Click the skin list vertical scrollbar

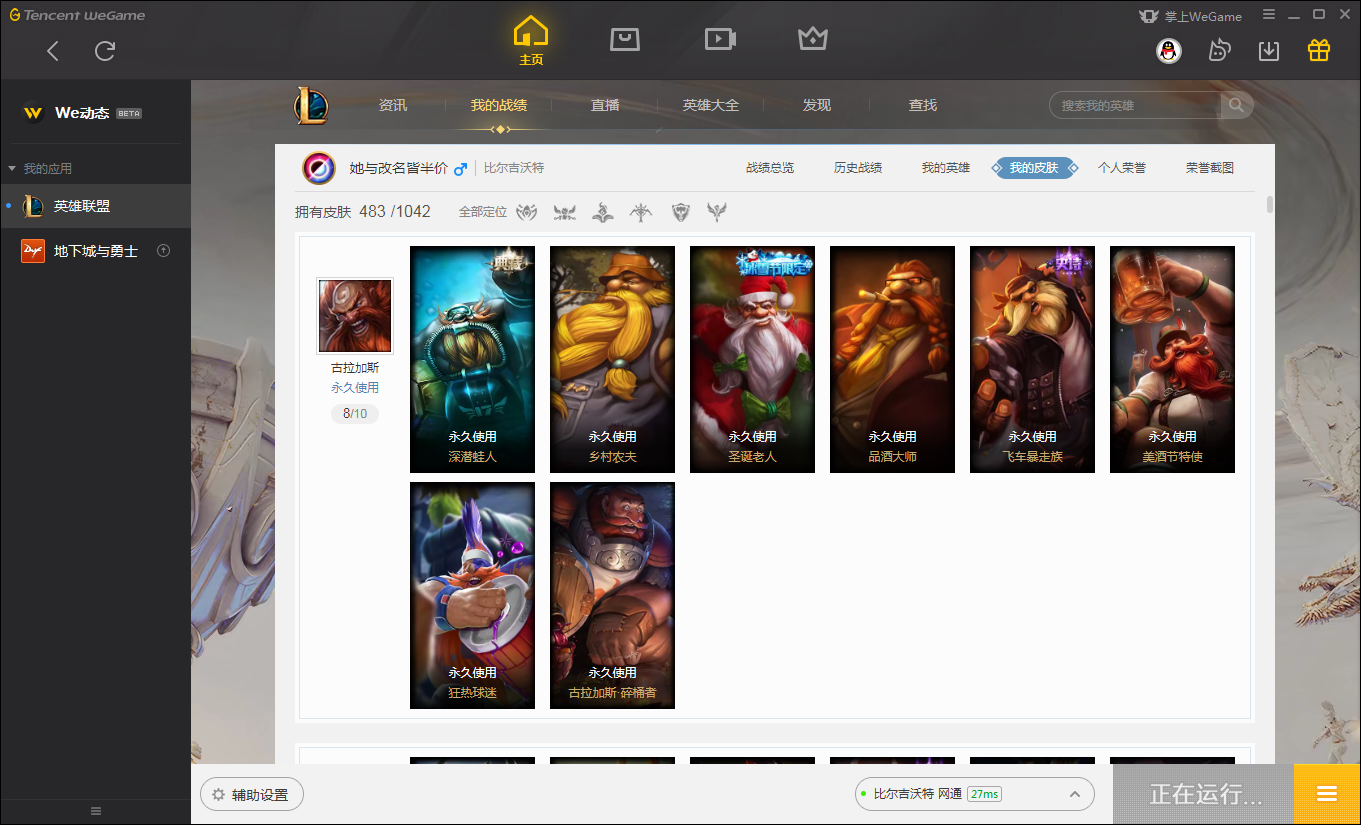point(1270,205)
